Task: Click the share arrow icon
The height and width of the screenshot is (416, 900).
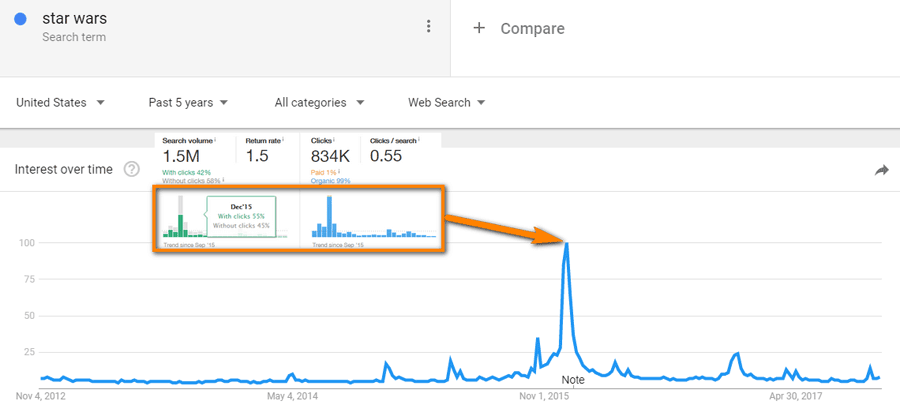Action: (881, 171)
